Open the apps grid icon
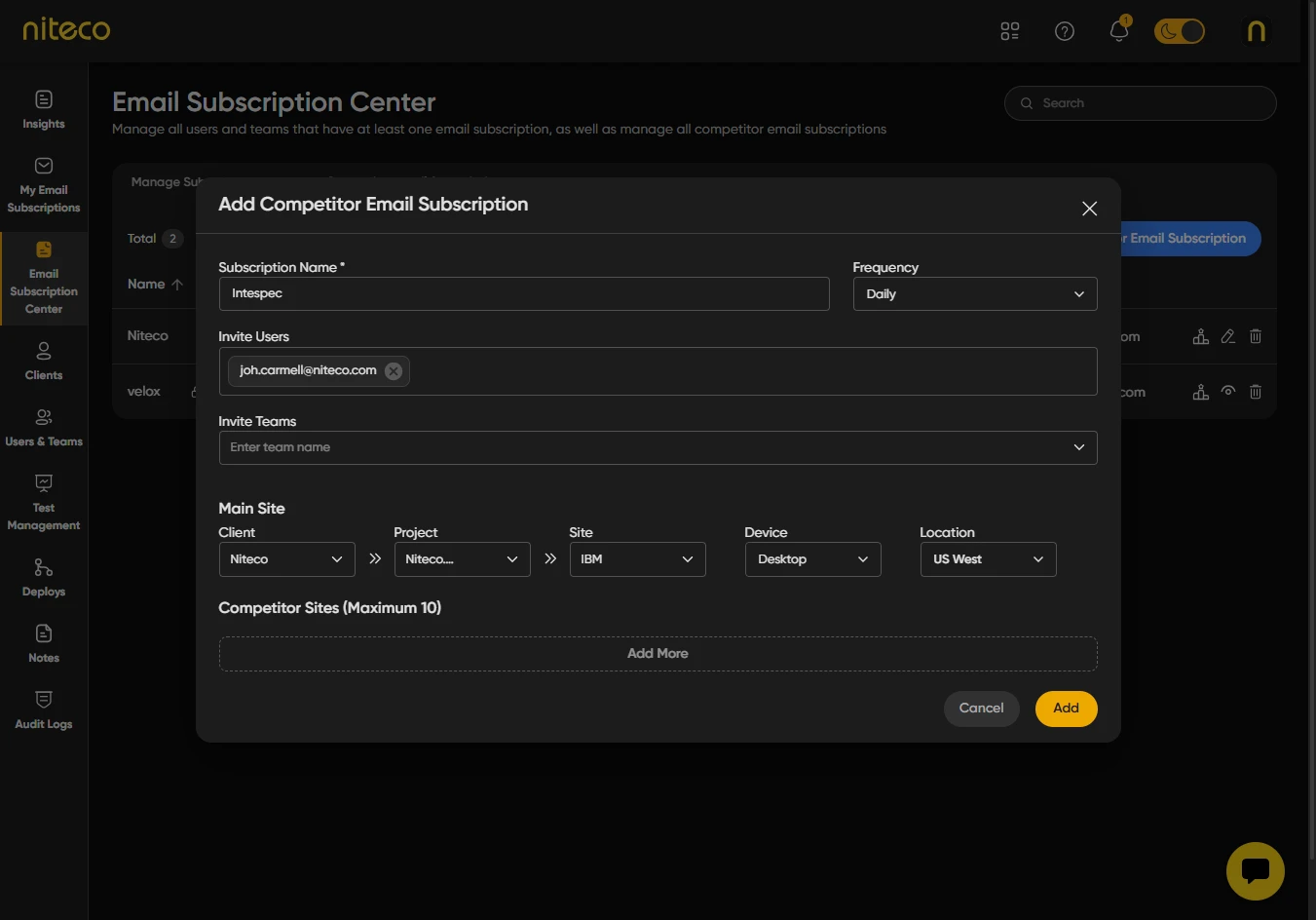1316x920 pixels. [1010, 31]
